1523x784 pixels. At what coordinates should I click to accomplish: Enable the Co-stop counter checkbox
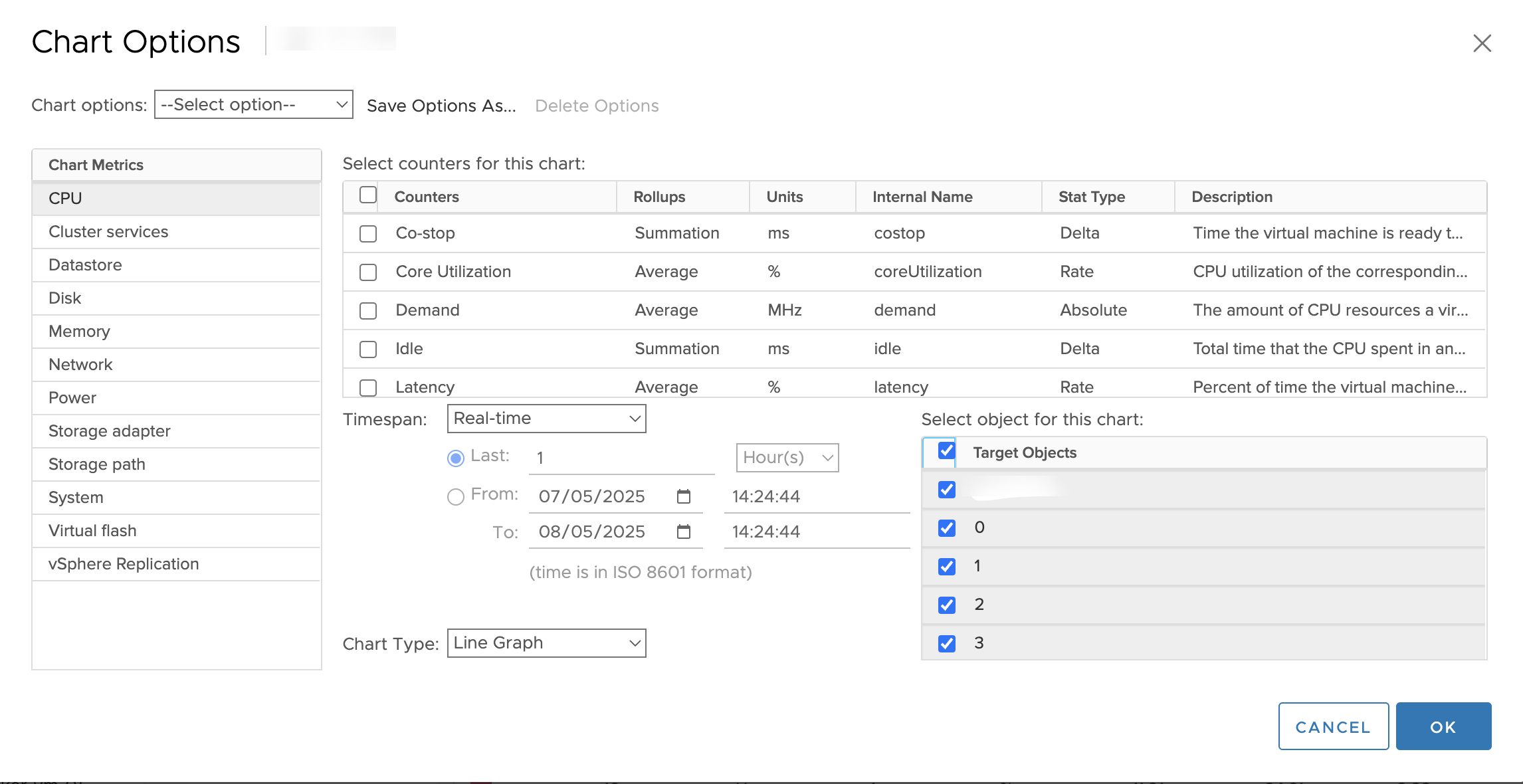click(367, 233)
